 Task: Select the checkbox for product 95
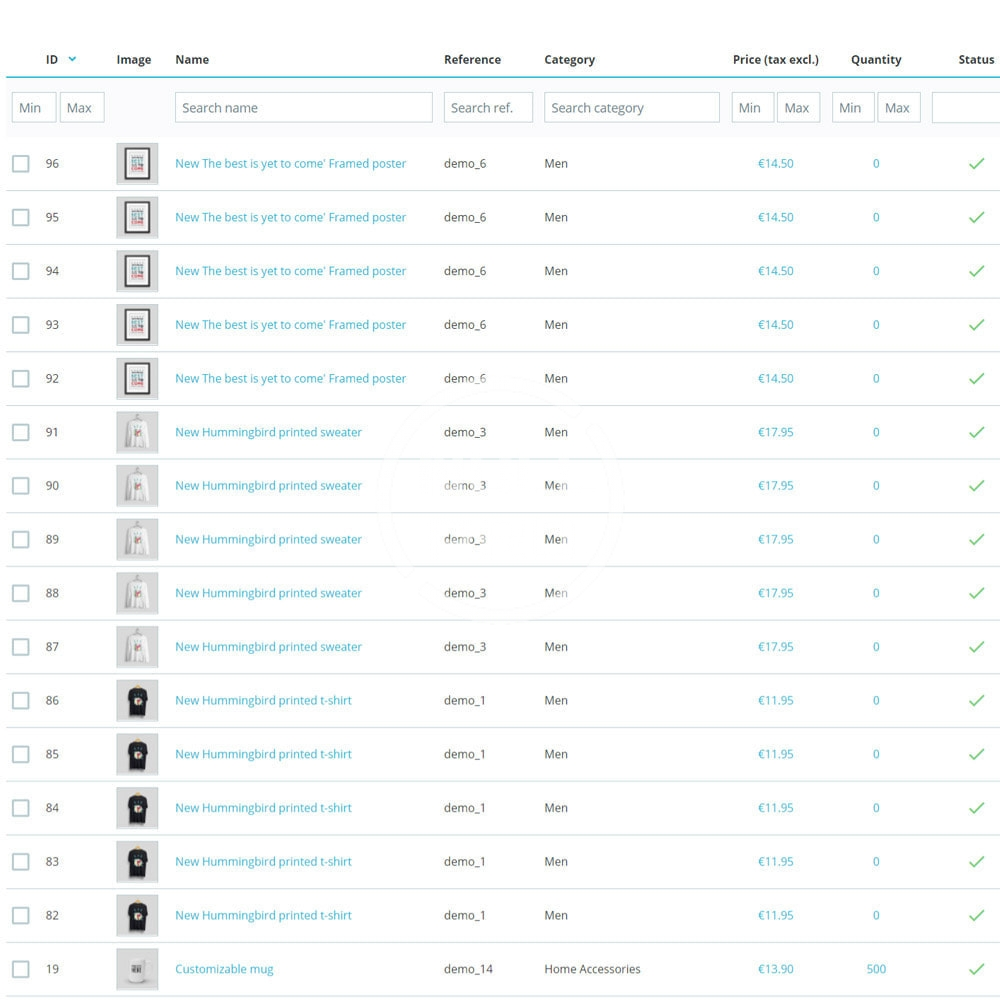click(x=21, y=218)
